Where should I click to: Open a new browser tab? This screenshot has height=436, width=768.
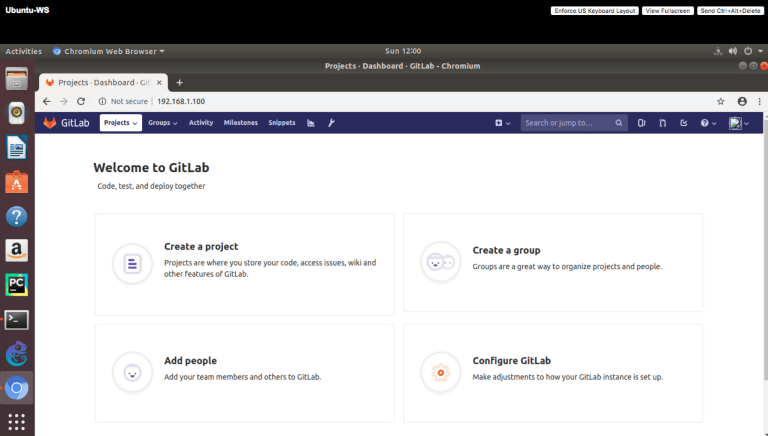179,82
